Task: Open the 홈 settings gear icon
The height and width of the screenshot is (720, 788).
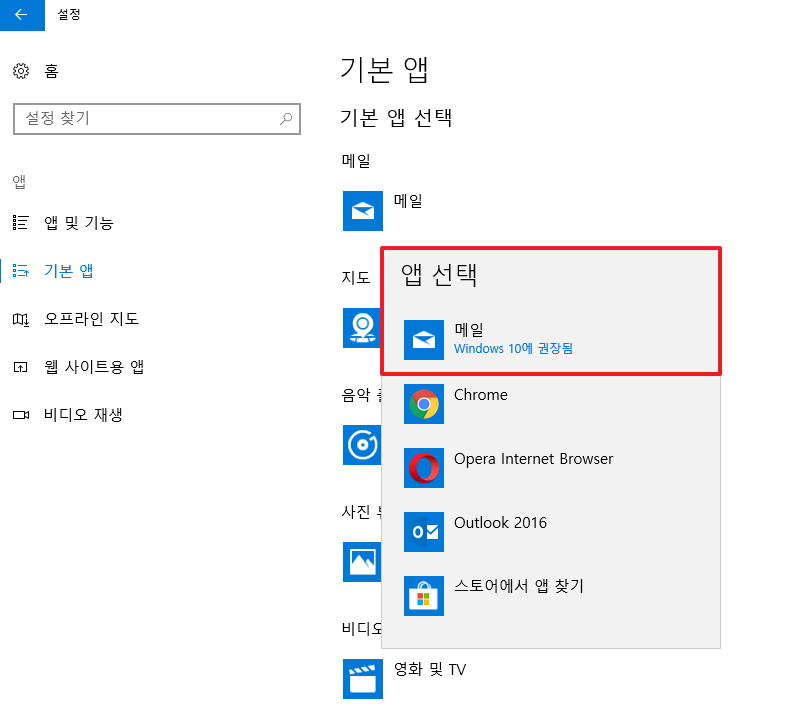Action: pos(21,71)
